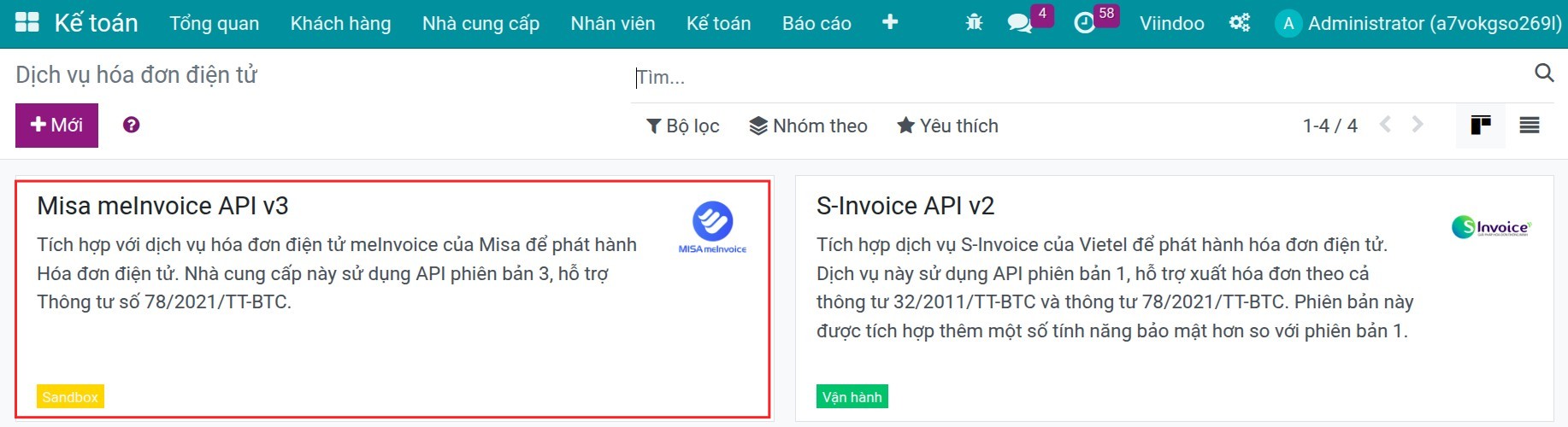Image resolution: width=1568 pixels, height=427 pixels.
Task: Open the Khách hàng menu
Action: [341, 24]
